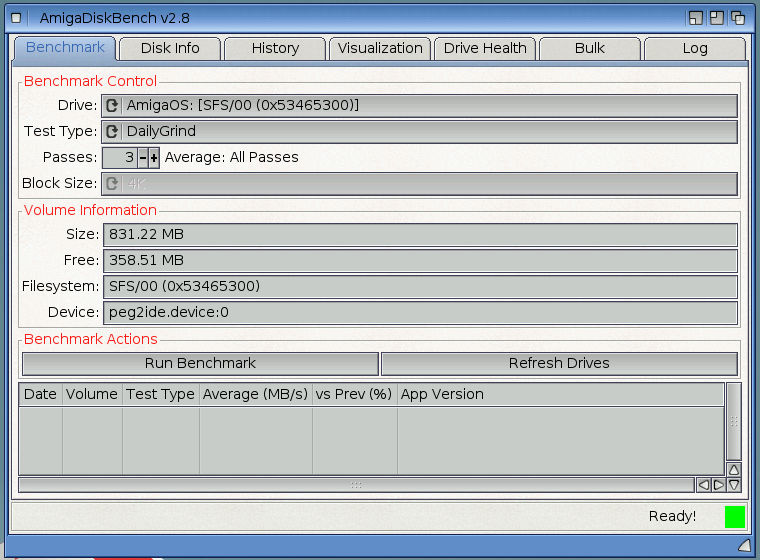Click the window depth gadget in titlebar
Screen dimensions: 760x560
(738, 18)
